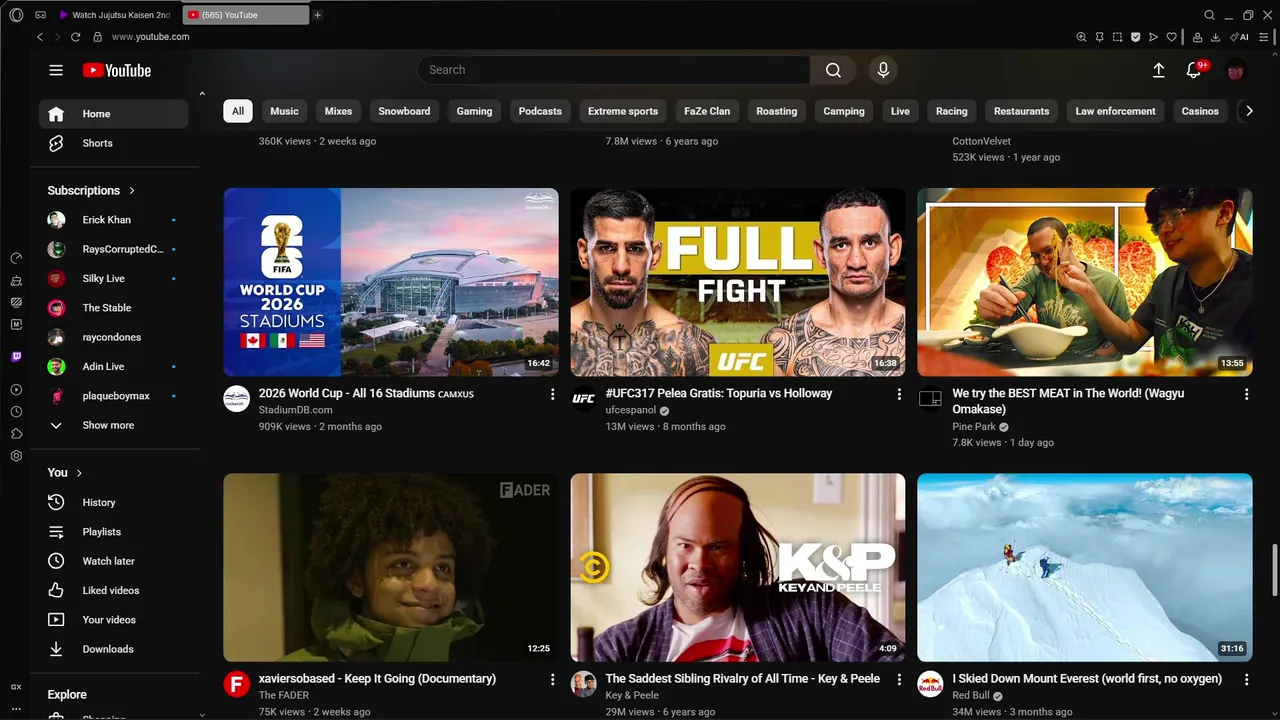The width and height of the screenshot is (1280, 720).
Task: Open Watch later in sidebar
Action: coord(113,561)
